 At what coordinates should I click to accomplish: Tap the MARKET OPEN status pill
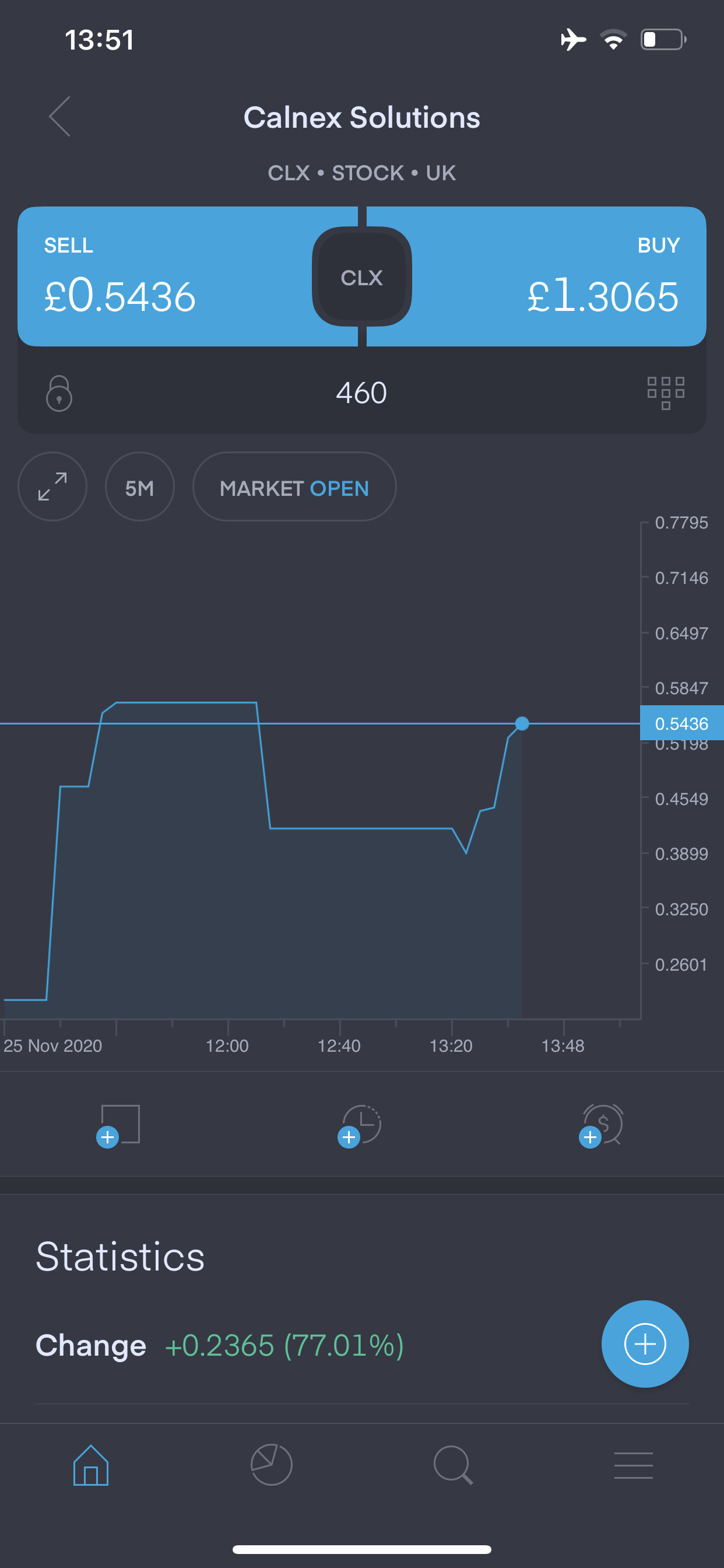click(x=294, y=487)
